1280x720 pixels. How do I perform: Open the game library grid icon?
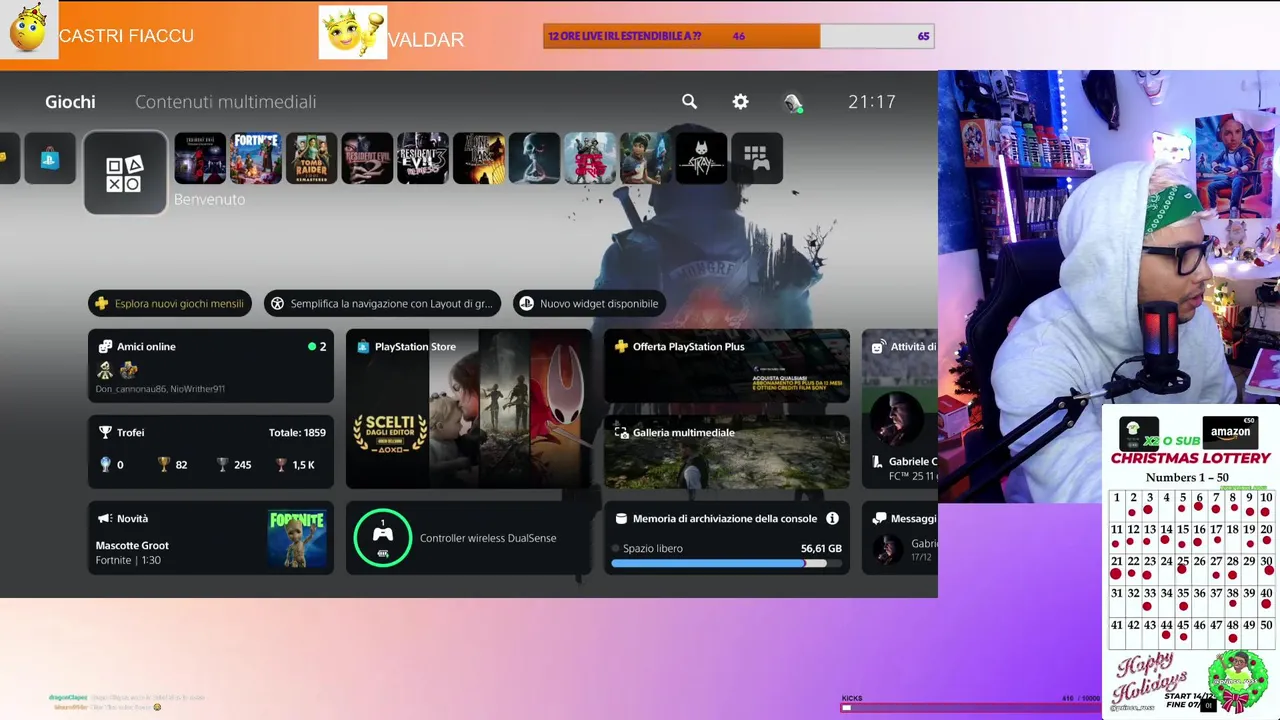coord(757,159)
